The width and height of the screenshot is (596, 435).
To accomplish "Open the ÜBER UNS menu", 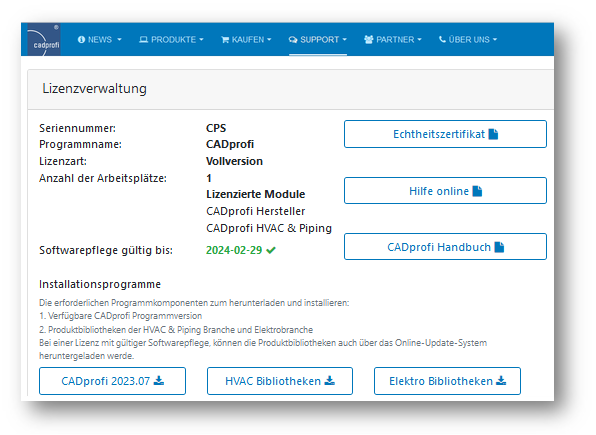I will click(x=468, y=40).
